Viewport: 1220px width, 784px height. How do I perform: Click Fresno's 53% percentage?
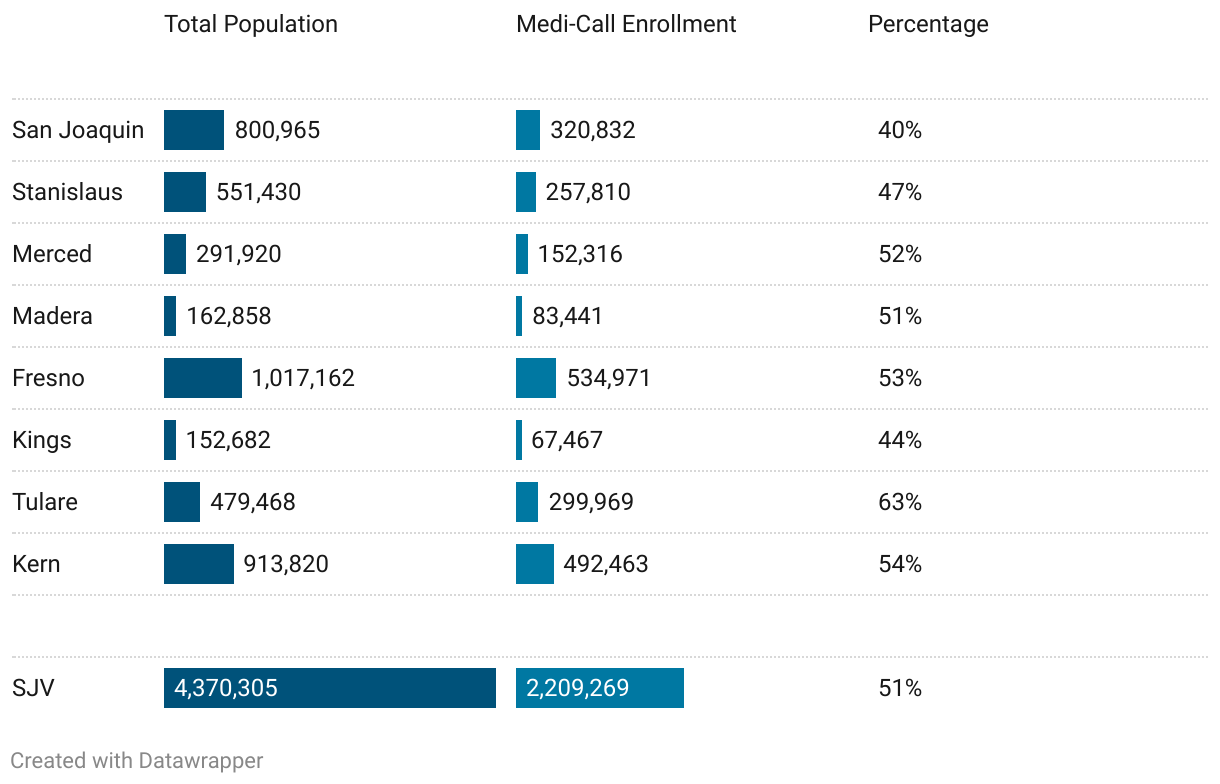click(900, 378)
